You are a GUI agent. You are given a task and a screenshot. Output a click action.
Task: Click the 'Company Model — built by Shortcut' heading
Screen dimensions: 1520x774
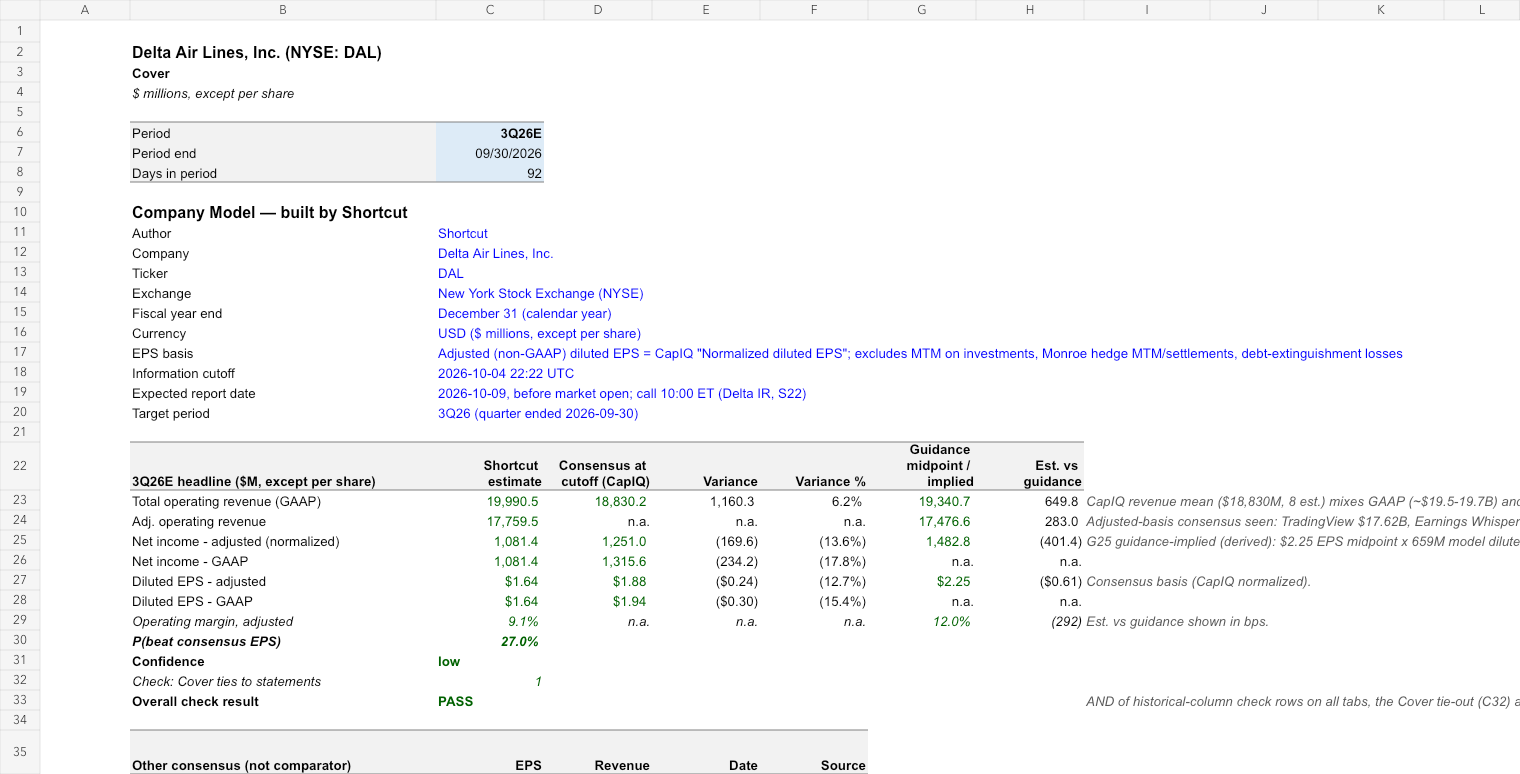click(270, 212)
